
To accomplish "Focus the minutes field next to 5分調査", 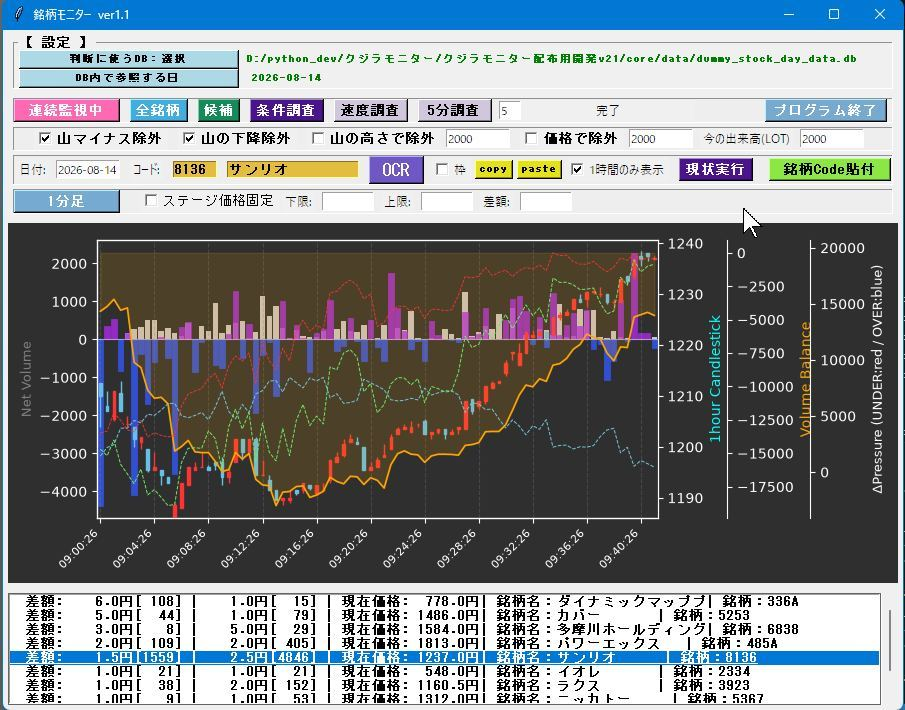I will [x=510, y=110].
